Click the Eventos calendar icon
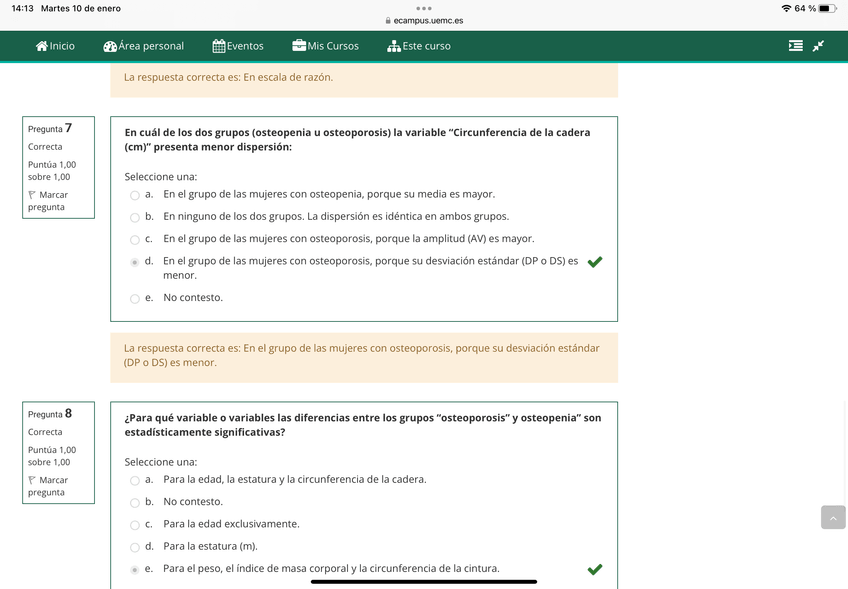The height and width of the screenshot is (589, 848). [x=219, y=46]
